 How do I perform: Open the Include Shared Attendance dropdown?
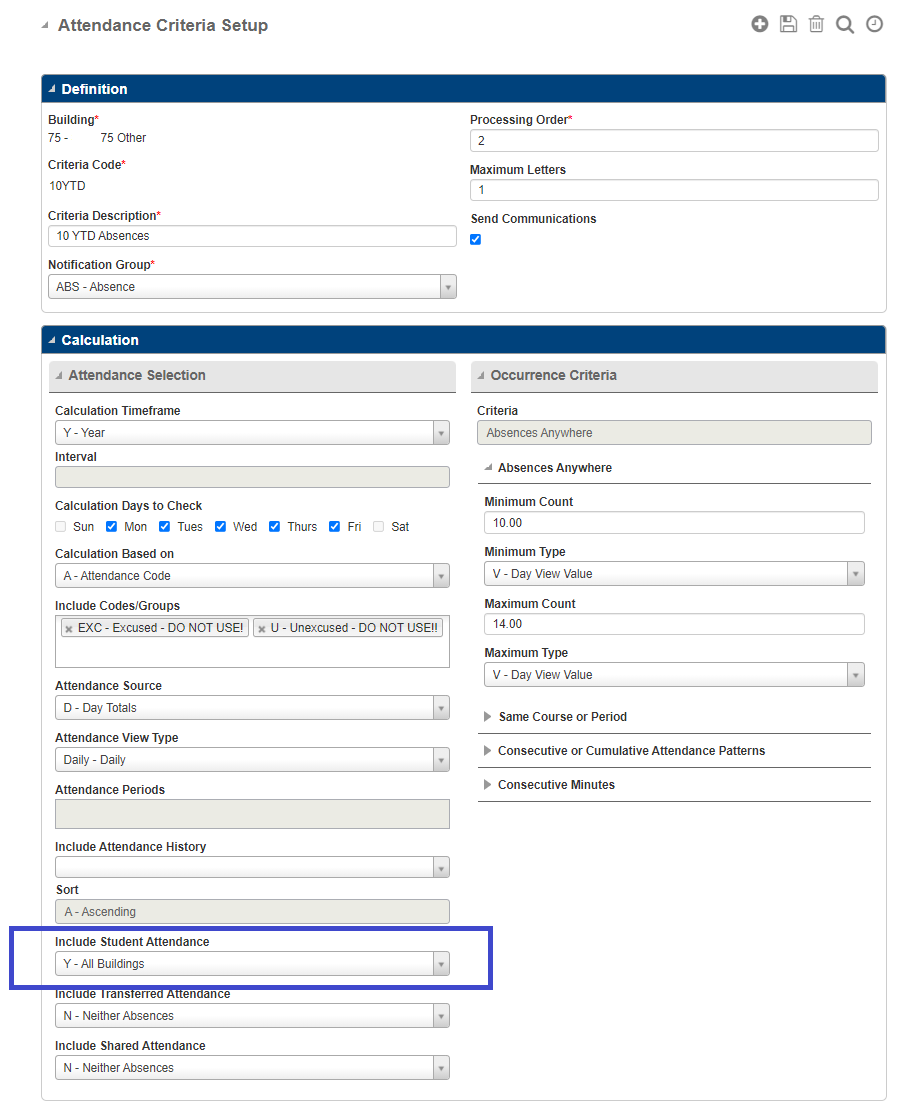coord(440,1067)
